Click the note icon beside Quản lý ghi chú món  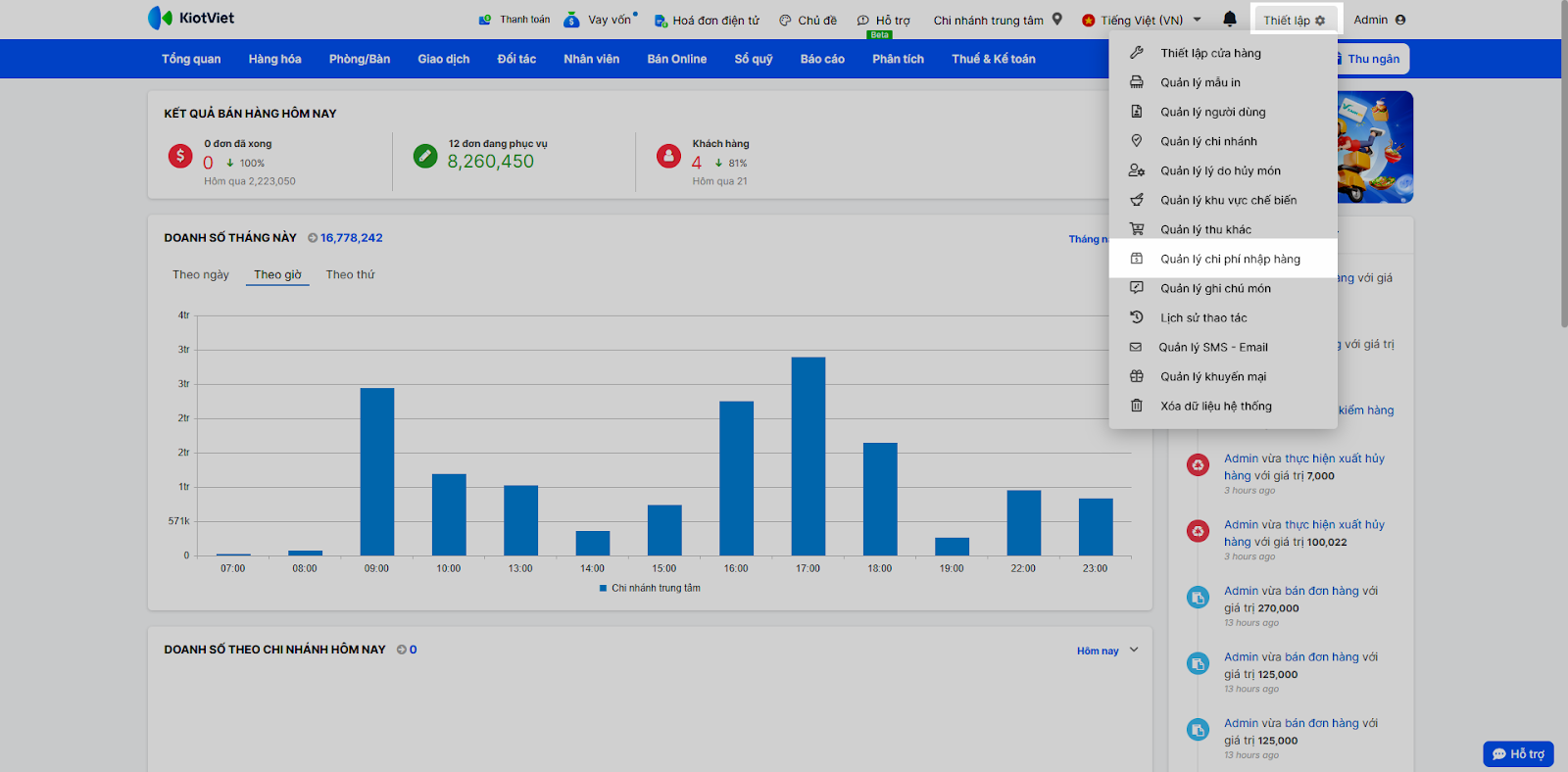point(1137,288)
